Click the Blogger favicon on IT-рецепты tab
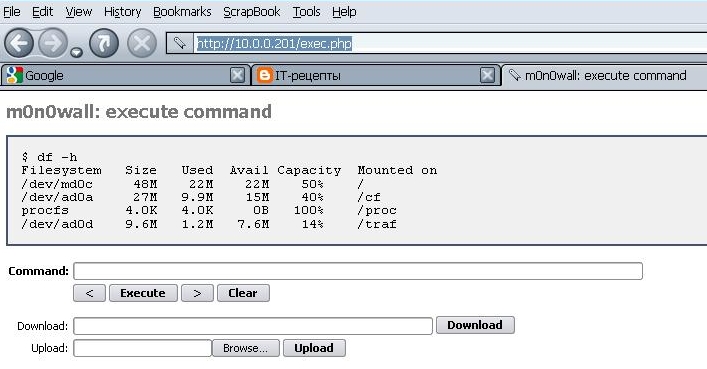 [265, 75]
